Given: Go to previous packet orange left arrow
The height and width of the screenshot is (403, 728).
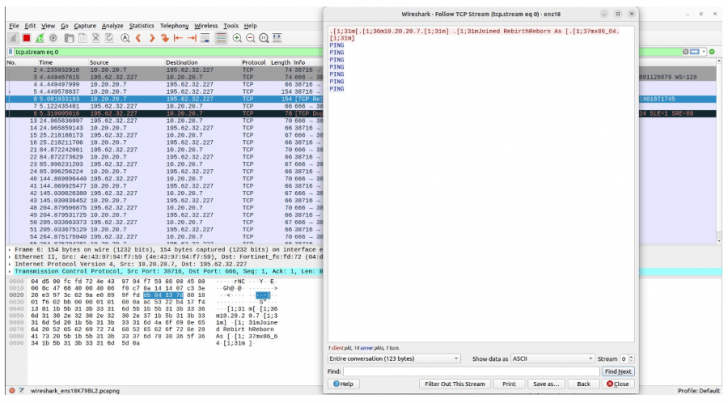Looking at the screenshot, I should point(138,38).
